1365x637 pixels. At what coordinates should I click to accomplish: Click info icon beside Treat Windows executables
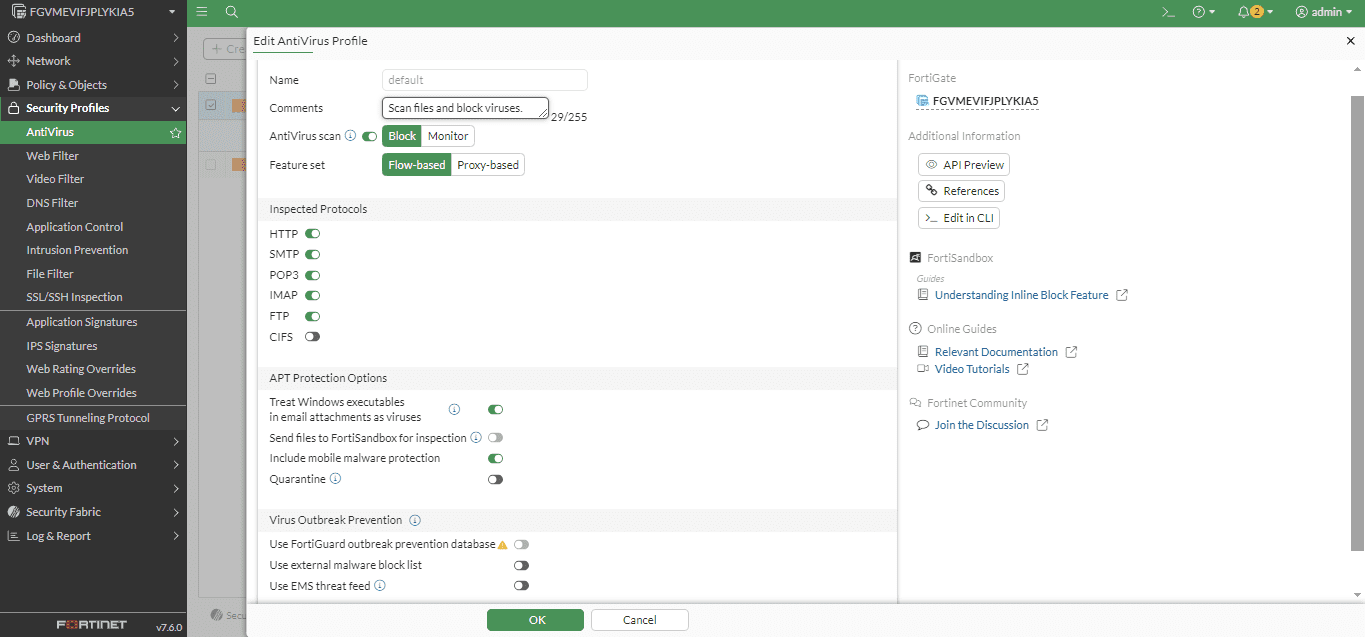click(454, 409)
